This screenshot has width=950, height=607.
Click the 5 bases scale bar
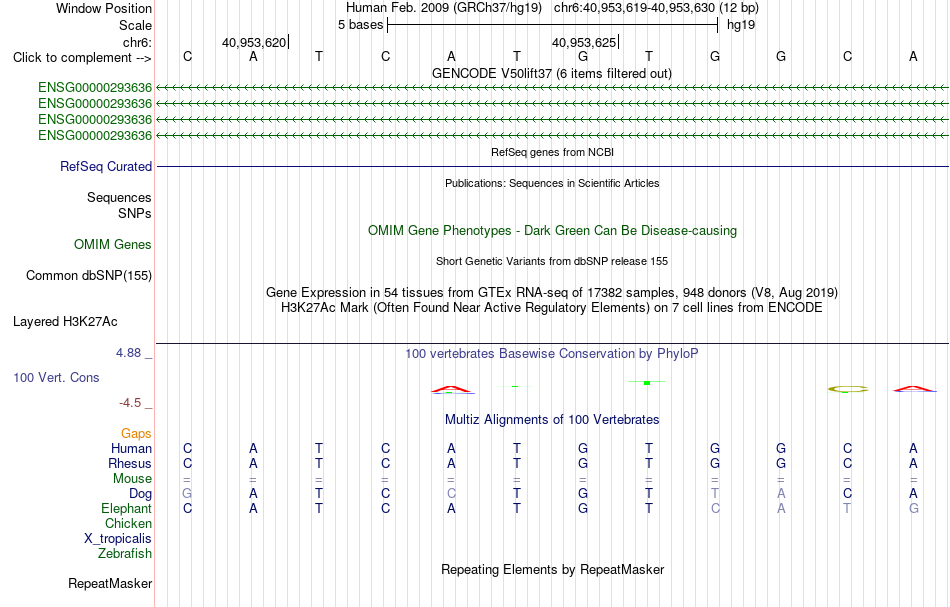[x=553, y=25]
